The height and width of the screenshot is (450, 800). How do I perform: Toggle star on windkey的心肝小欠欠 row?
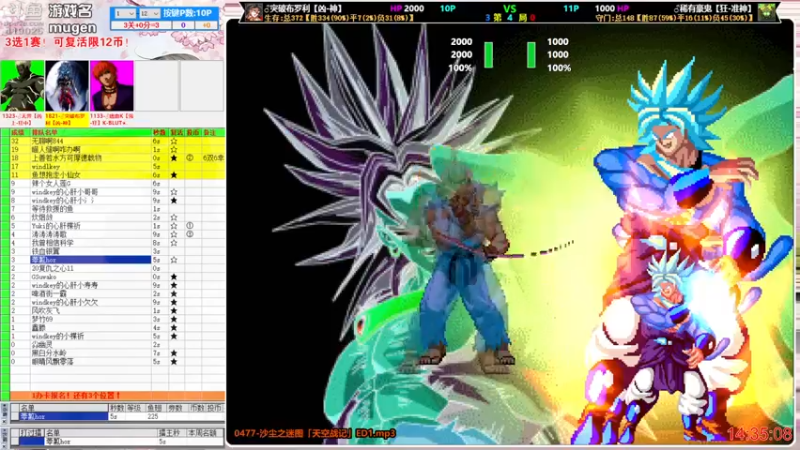click(x=174, y=302)
